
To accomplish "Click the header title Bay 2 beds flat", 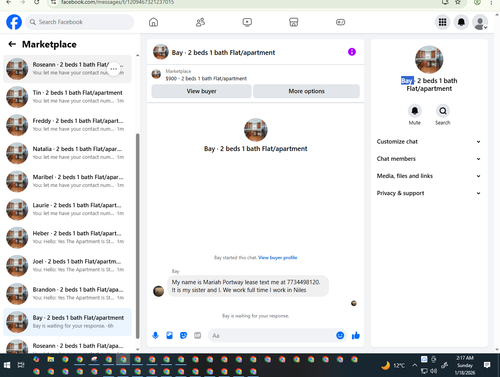I will [223, 52].
